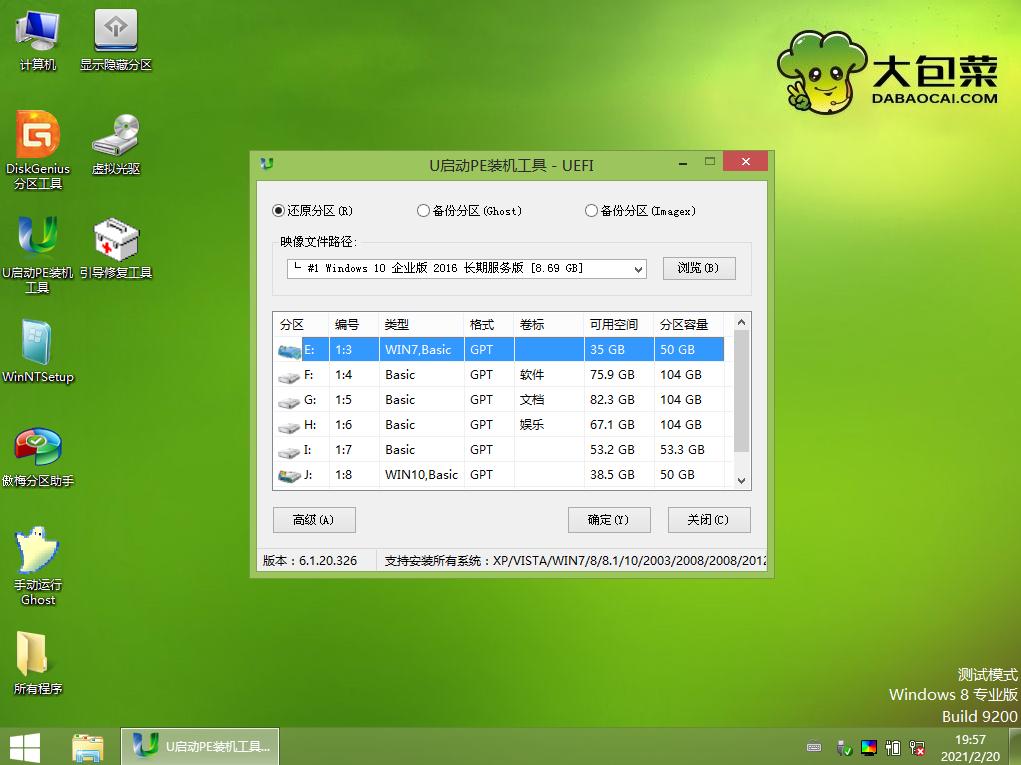Click the 编号 column header
Screen dimensions: 1021x765
click(x=354, y=324)
